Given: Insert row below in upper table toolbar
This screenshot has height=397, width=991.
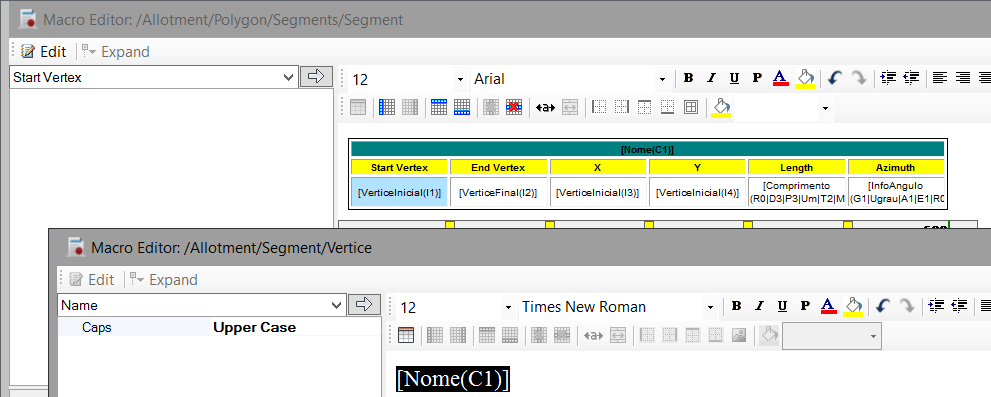Looking at the screenshot, I should coord(462,107).
